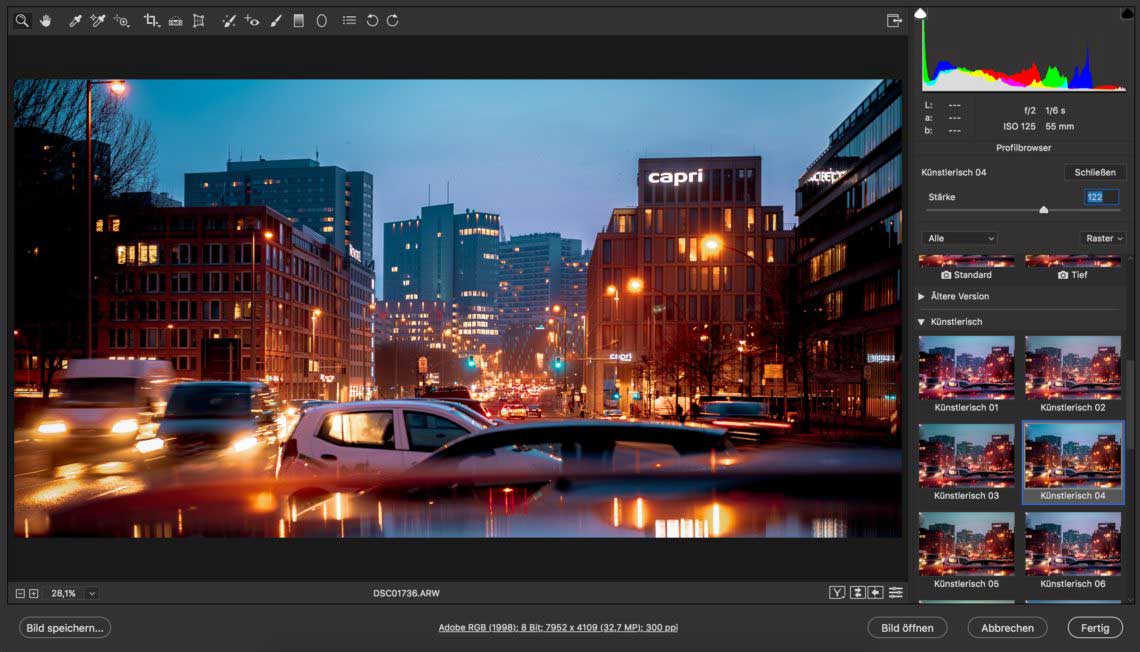Open the zoom level dropdown
Screen dimensions: 1140x652
92,593
